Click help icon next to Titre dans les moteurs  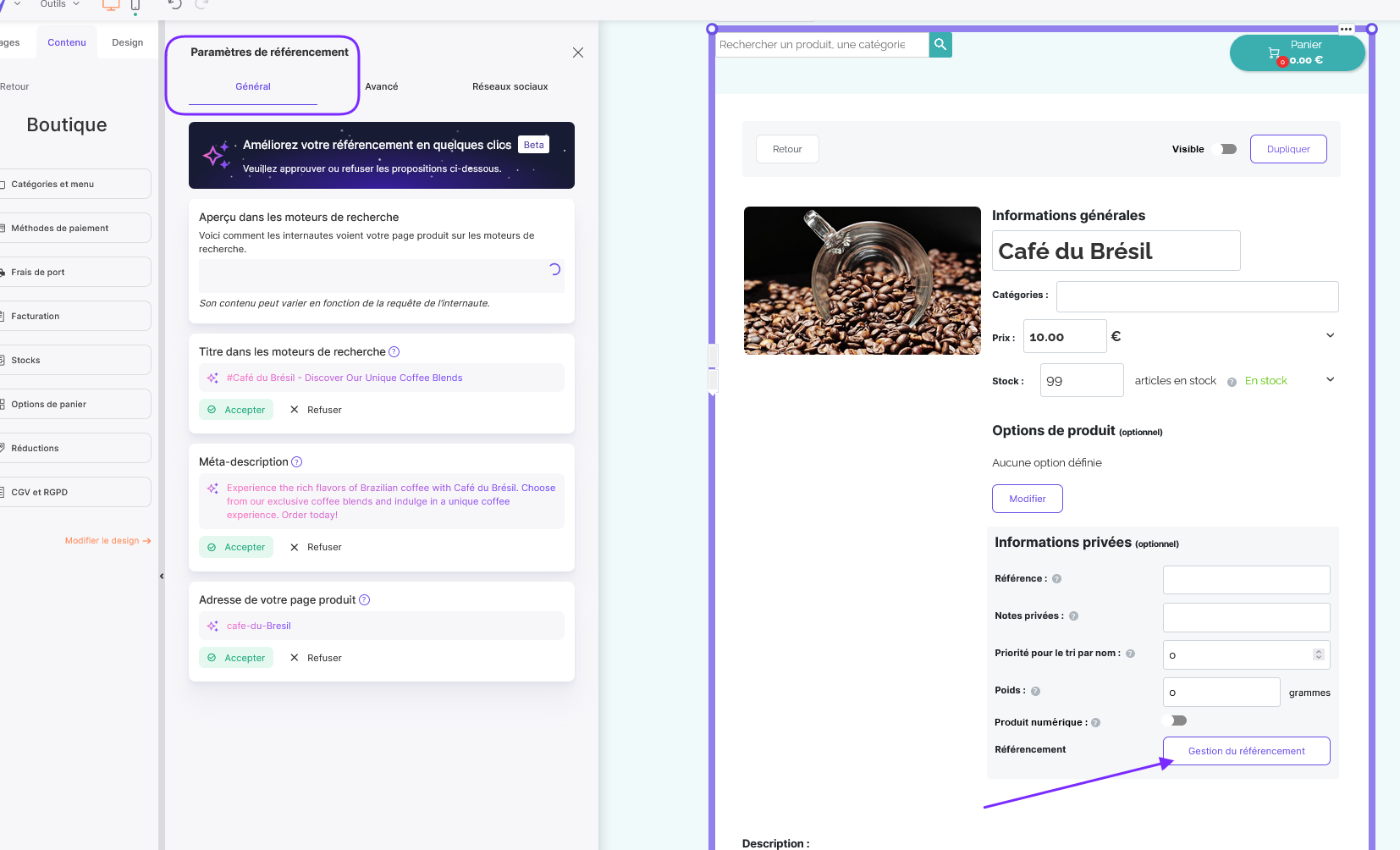[x=394, y=352]
